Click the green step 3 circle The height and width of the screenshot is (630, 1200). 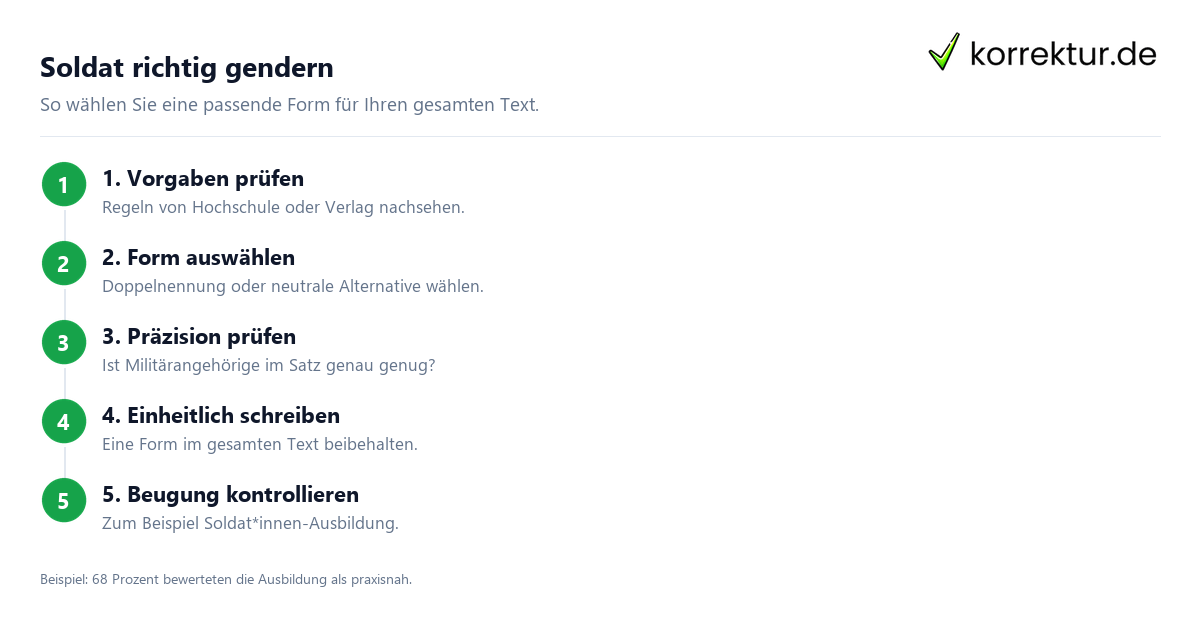point(64,342)
